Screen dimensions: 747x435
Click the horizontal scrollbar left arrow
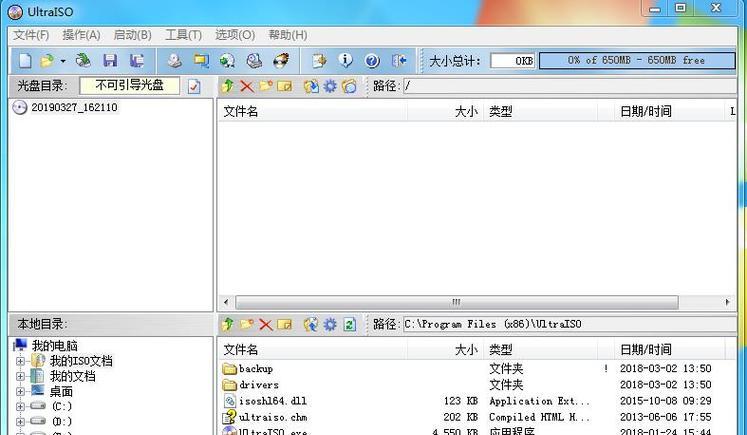(x=226, y=302)
